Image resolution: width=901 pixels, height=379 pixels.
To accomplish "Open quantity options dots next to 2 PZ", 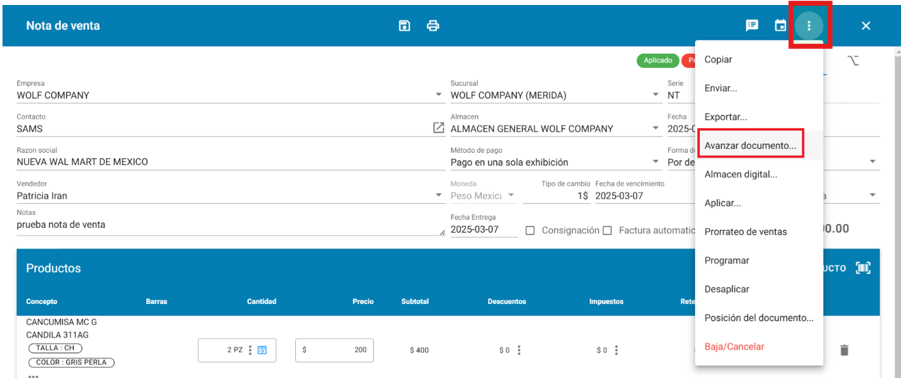I will pyautogui.click(x=249, y=350).
